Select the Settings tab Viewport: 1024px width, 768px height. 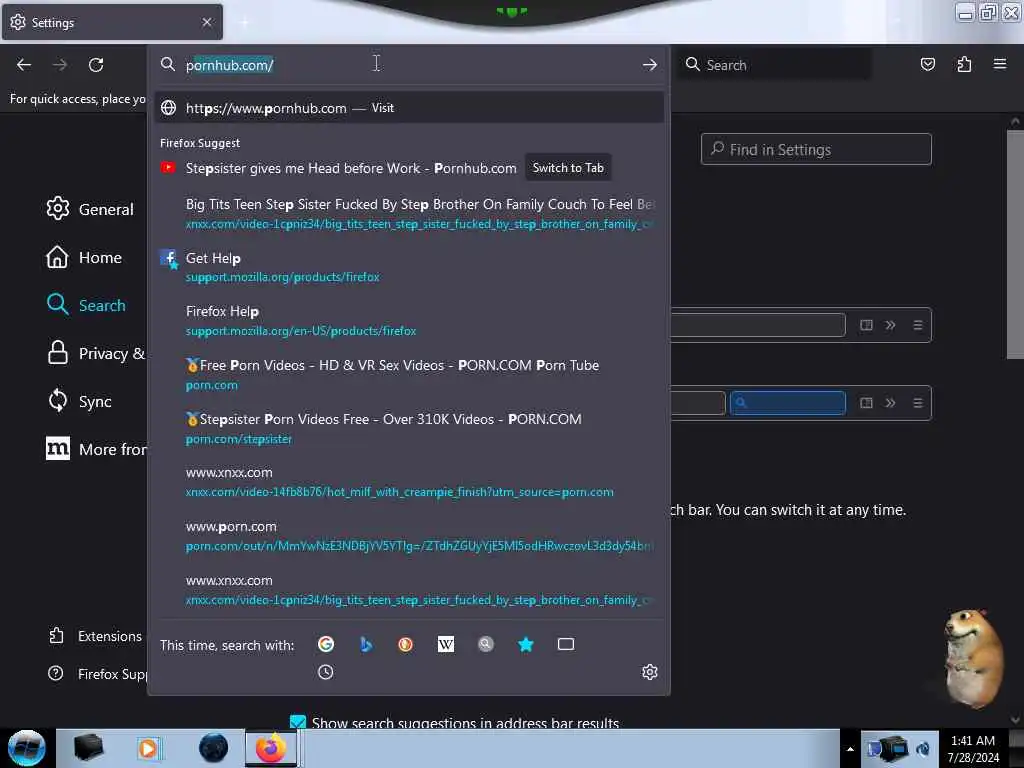point(112,22)
